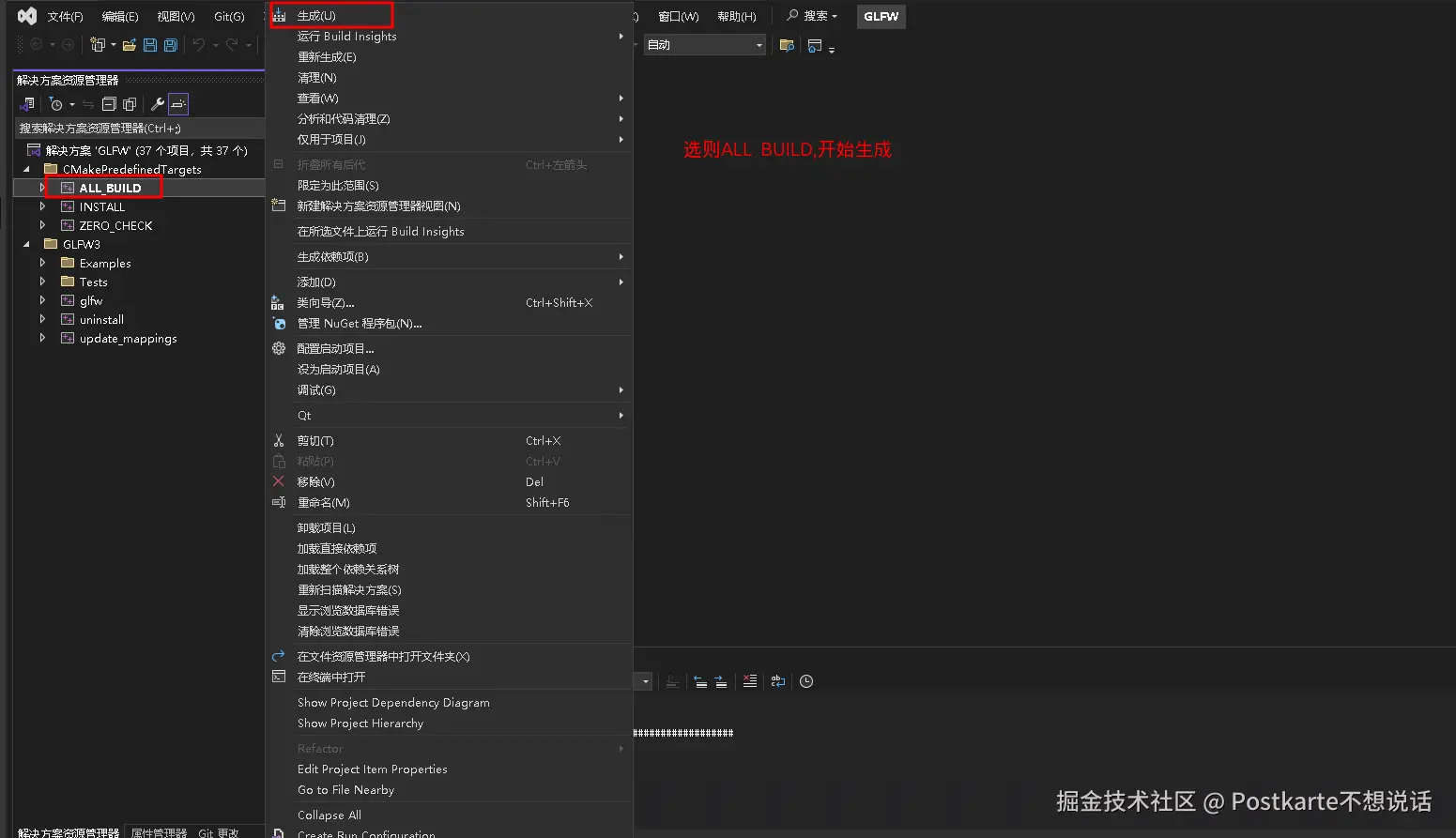Click the pending changes filter clock icon
Image resolution: width=1456 pixels, height=838 pixels.
(x=56, y=104)
